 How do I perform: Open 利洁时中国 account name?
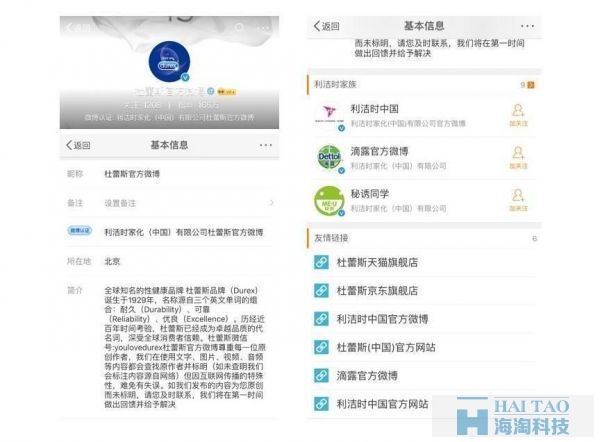click(375, 109)
